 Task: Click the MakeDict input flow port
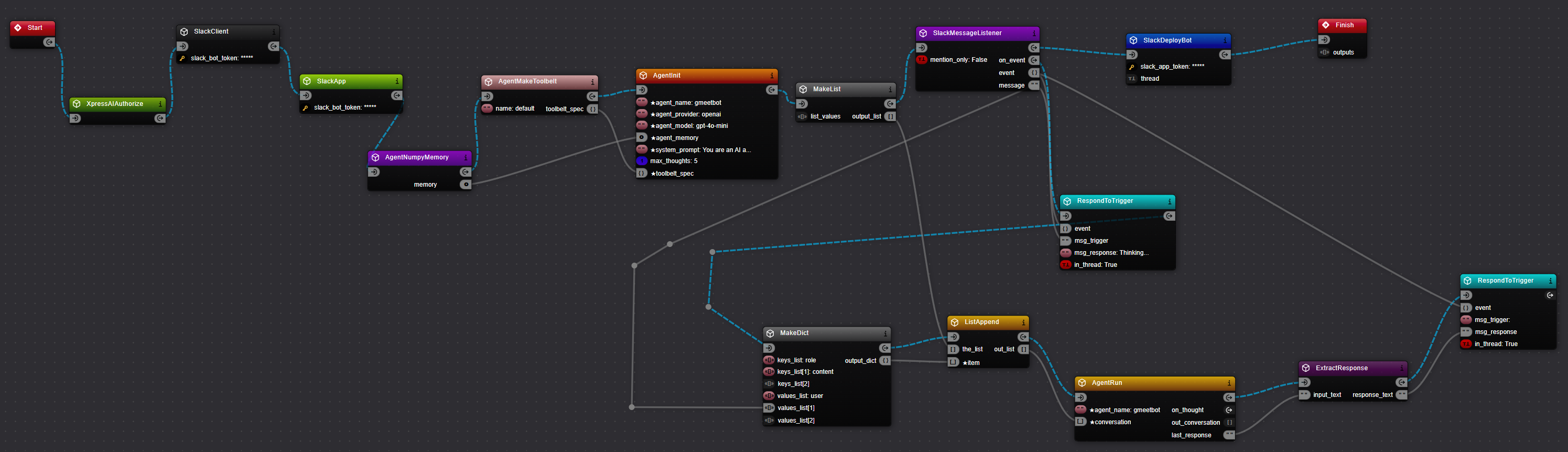(770, 348)
